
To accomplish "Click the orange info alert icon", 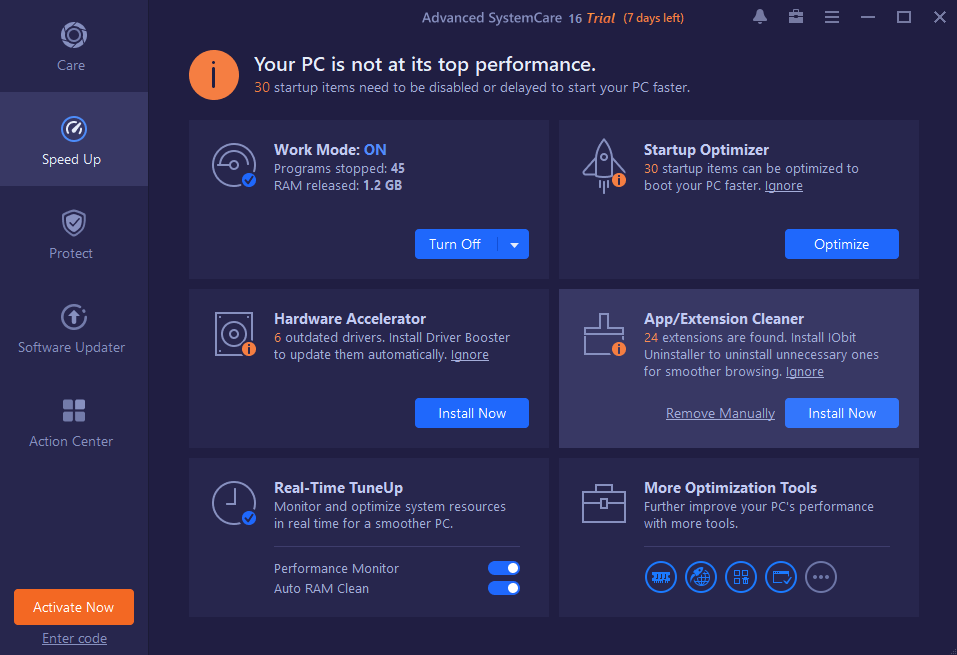I will pyautogui.click(x=214, y=75).
